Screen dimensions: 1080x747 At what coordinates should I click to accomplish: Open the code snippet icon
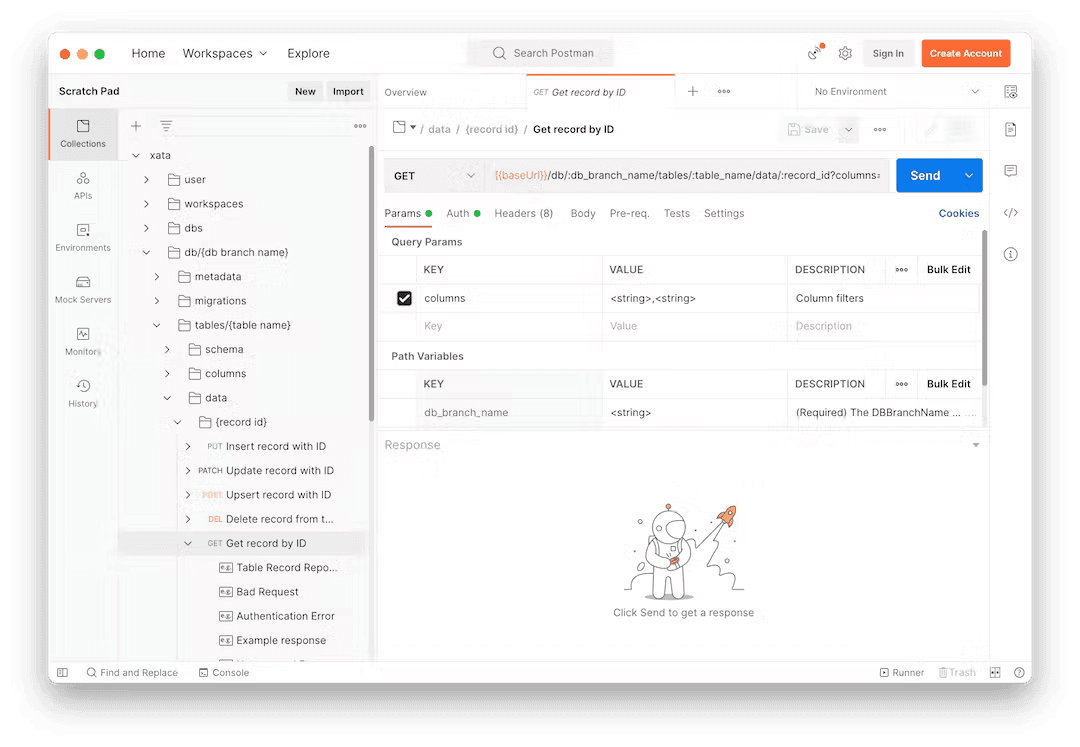1010,213
